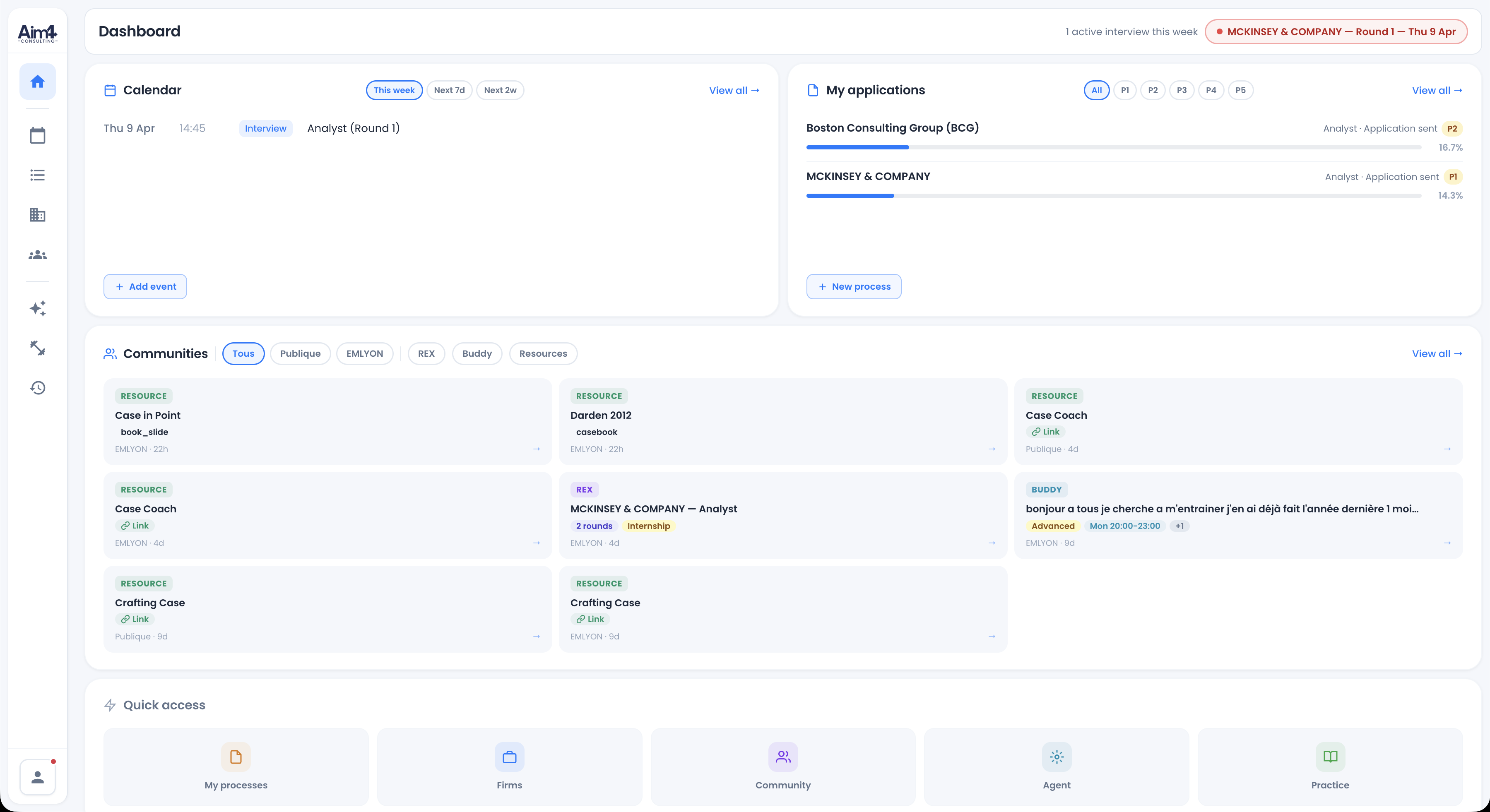Click the P2 badge on BCG application
This screenshot has width=1490, height=812.
[x=1452, y=128]
